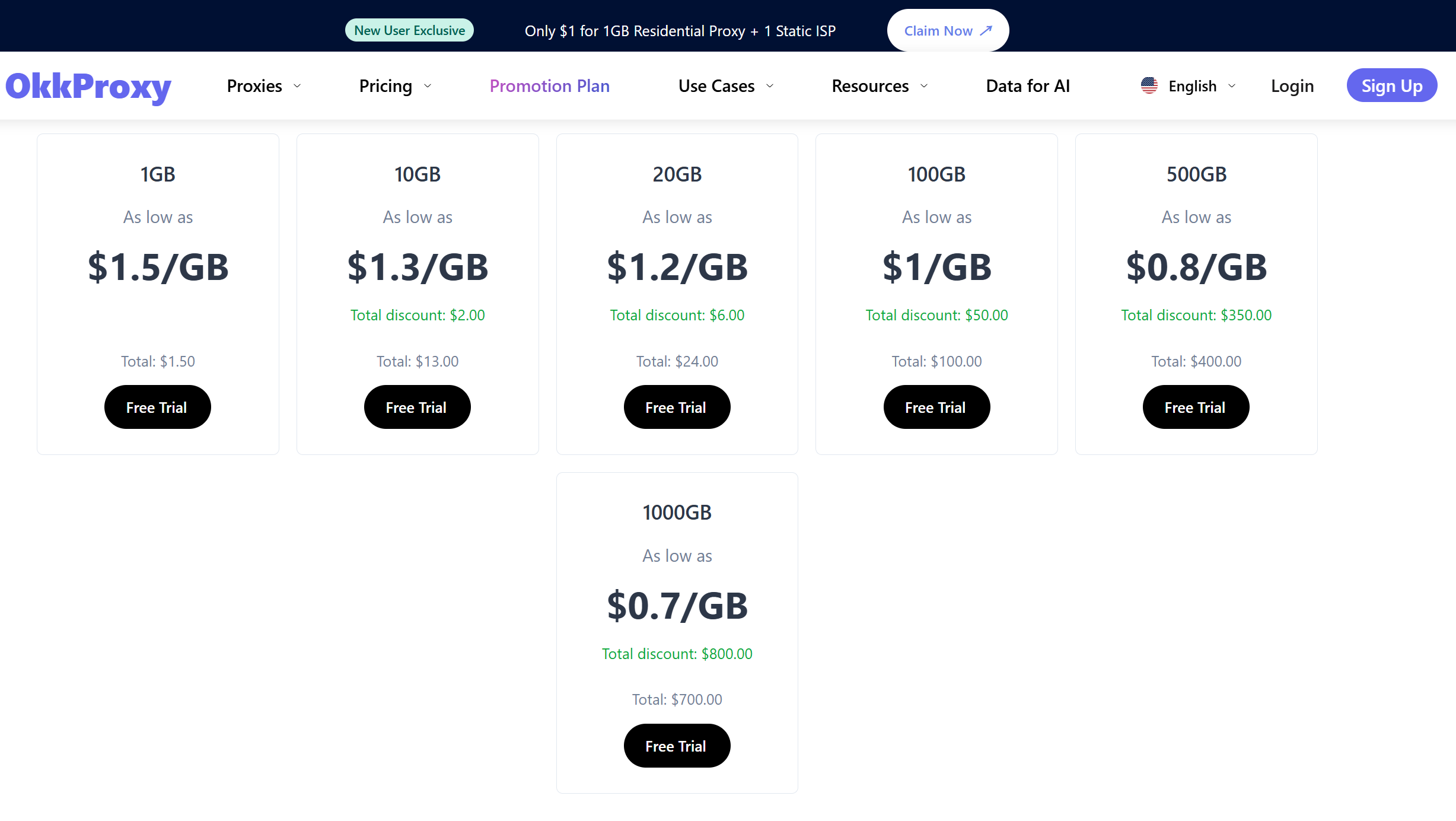Start Free Trial for 1000GB plan
The image size is (1456, 821).
[x=677, y=746]
